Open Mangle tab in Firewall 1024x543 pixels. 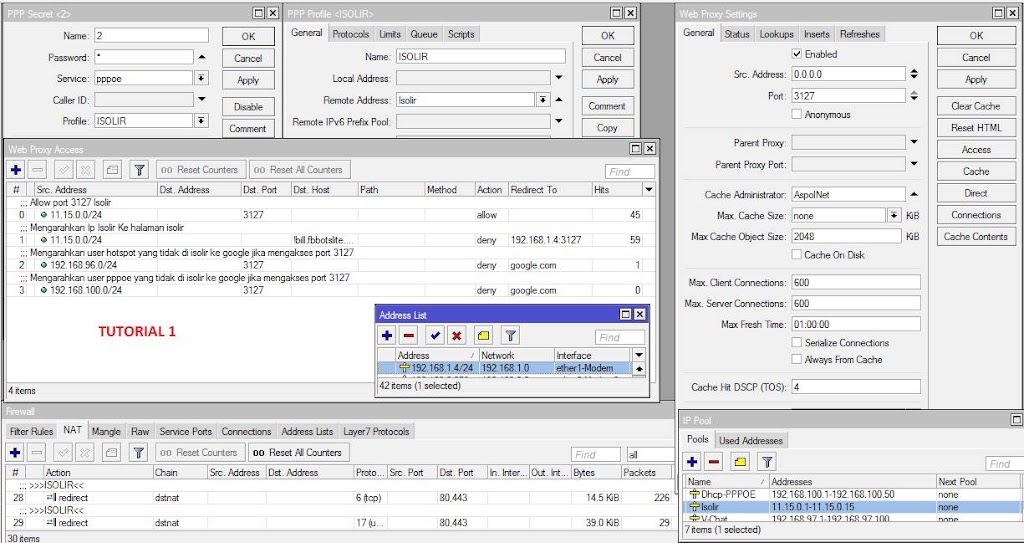106,431
